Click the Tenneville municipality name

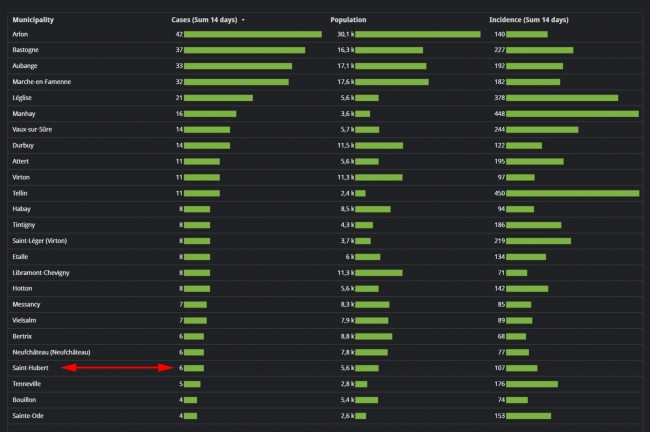tap(27, 384)
